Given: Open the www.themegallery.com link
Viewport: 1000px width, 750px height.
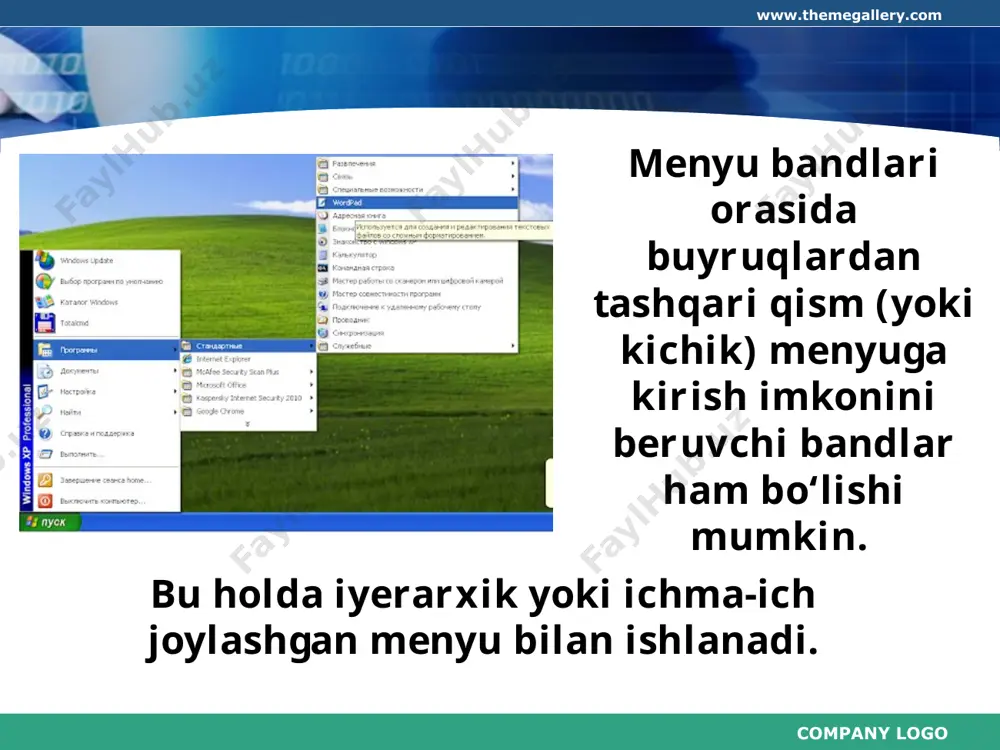Looking at the screenshot, I should point(849,15).
